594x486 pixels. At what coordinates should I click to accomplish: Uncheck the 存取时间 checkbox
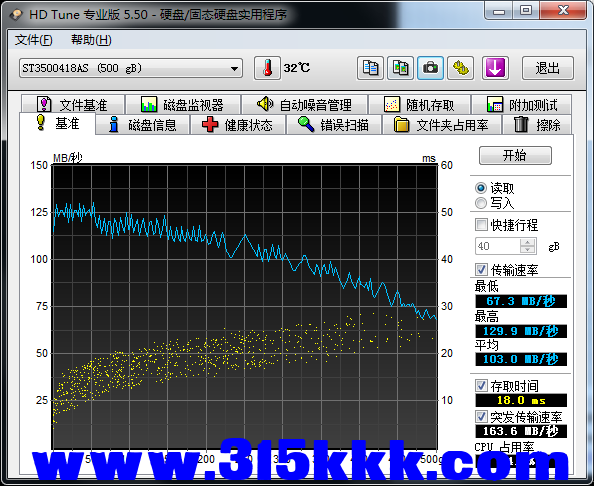[481, 386]
